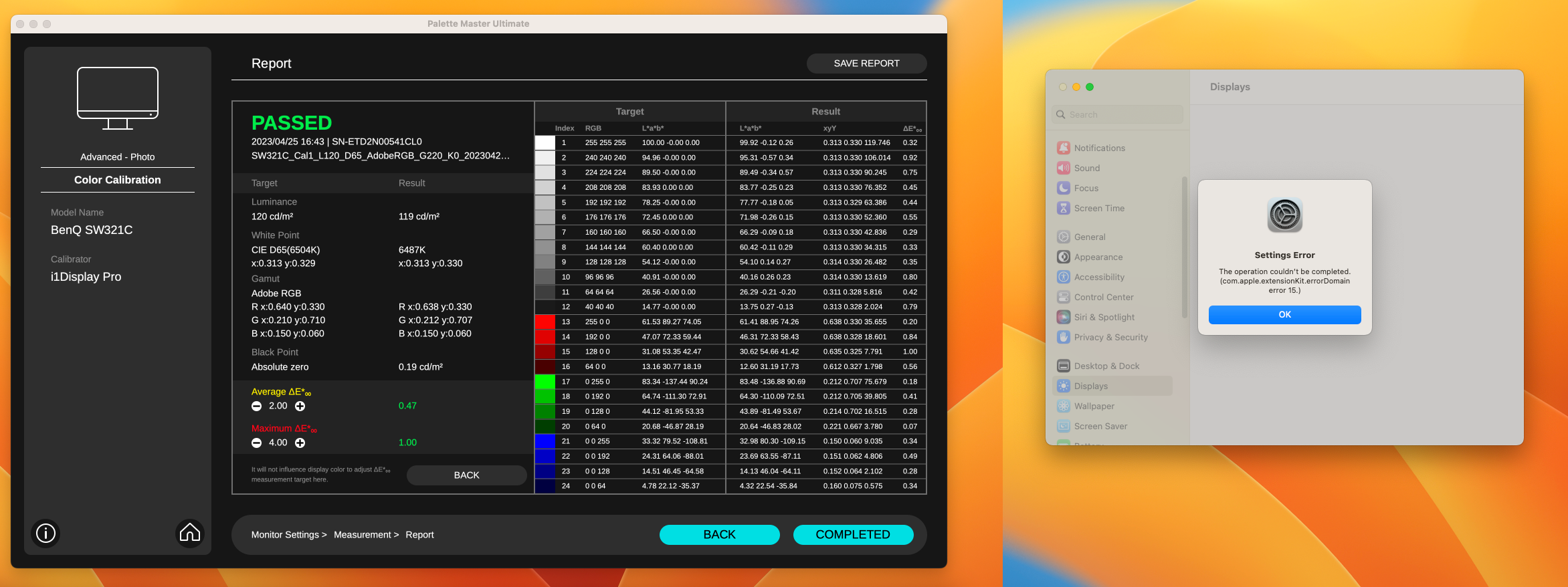Viewport: 1568px width, 587px height.
Task: Select Displays in Settings sidebar
Action: 1113,386
